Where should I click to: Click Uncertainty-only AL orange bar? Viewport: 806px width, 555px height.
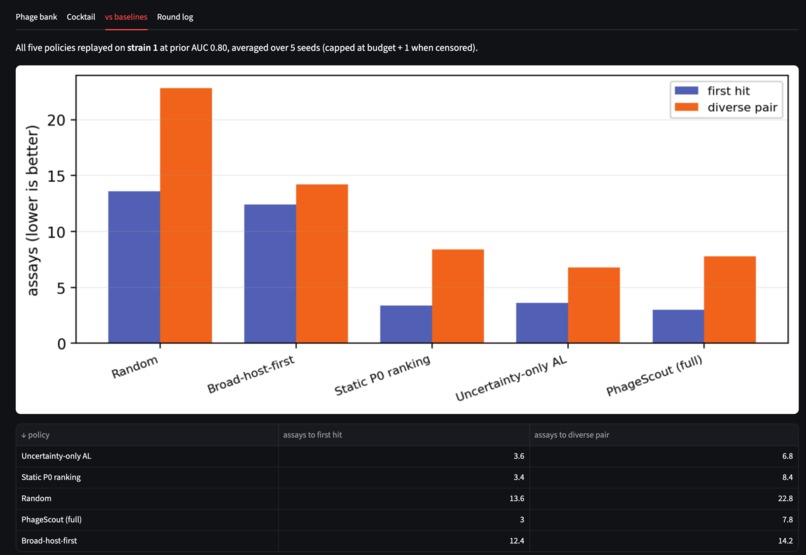[x=594, y=305]
